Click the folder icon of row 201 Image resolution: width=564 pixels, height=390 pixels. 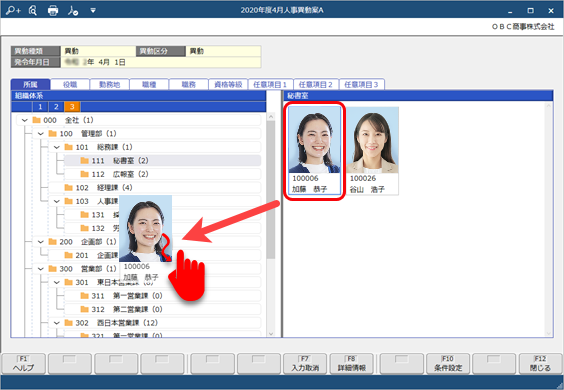[x=68, y=255]
